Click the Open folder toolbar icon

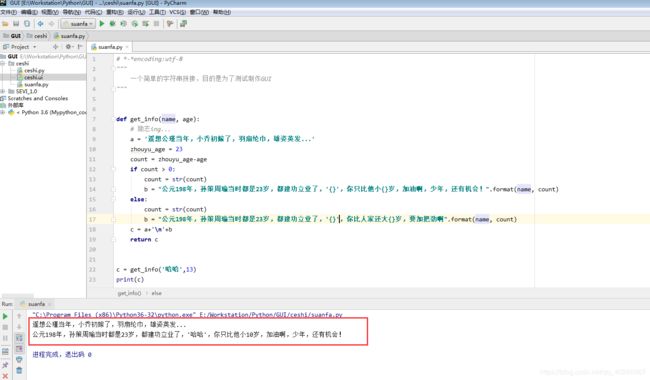(x=5, y=24)
